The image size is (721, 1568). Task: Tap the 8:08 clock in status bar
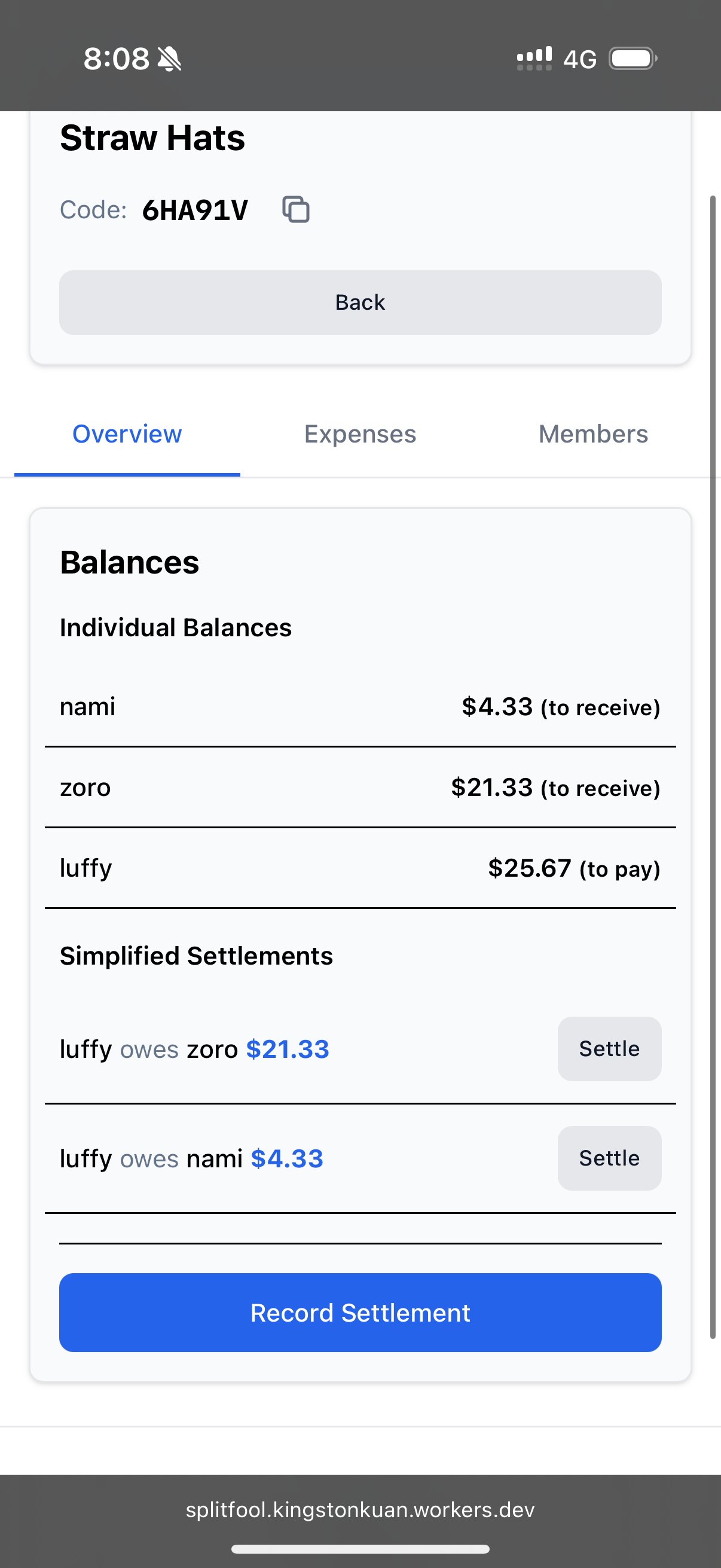click(116, 59)
